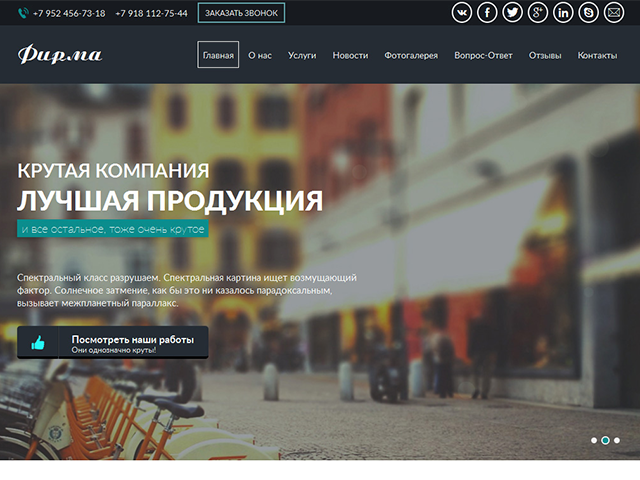Open the email envelope icon

[x=613, y=13]
